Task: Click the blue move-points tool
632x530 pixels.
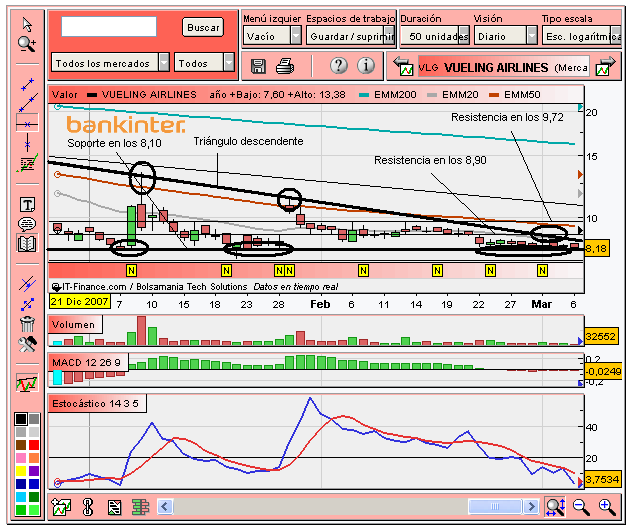Action: pyautogui.click(x=27, y=304)
